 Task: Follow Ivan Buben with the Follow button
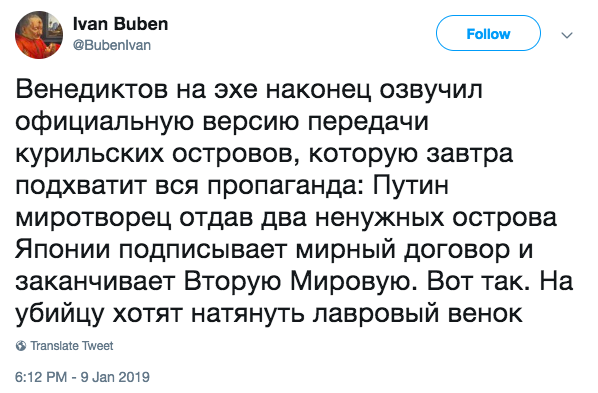point(488,34)
